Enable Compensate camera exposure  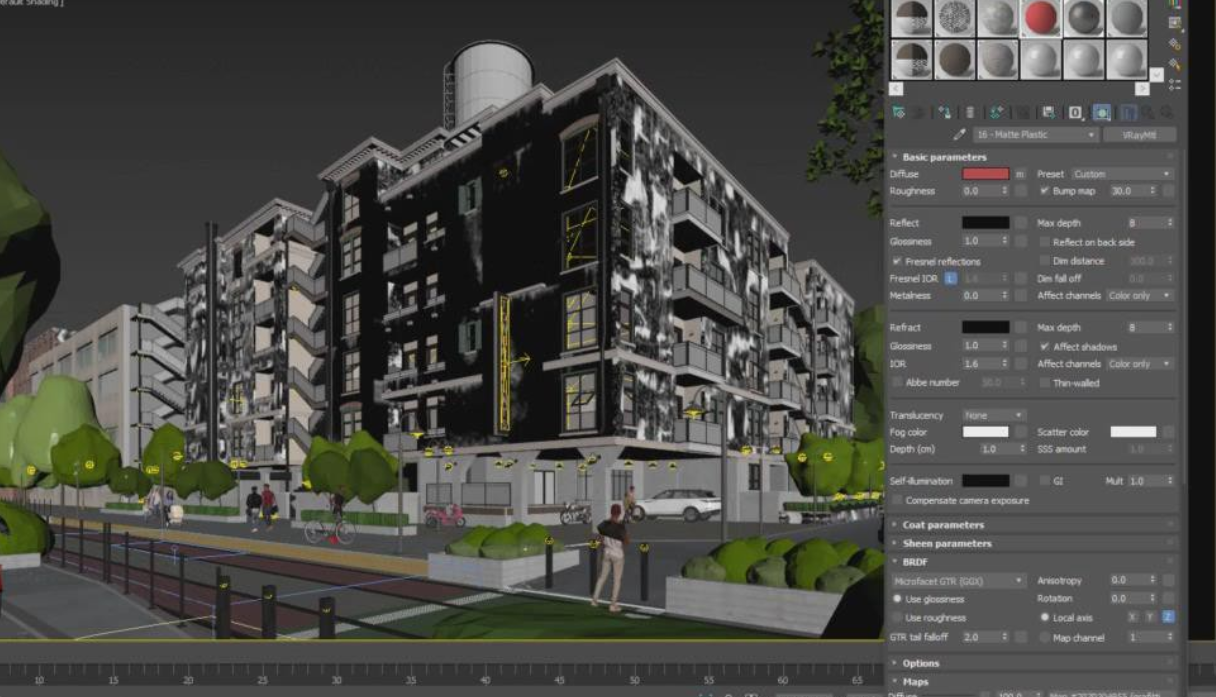(x=897, y=500)
